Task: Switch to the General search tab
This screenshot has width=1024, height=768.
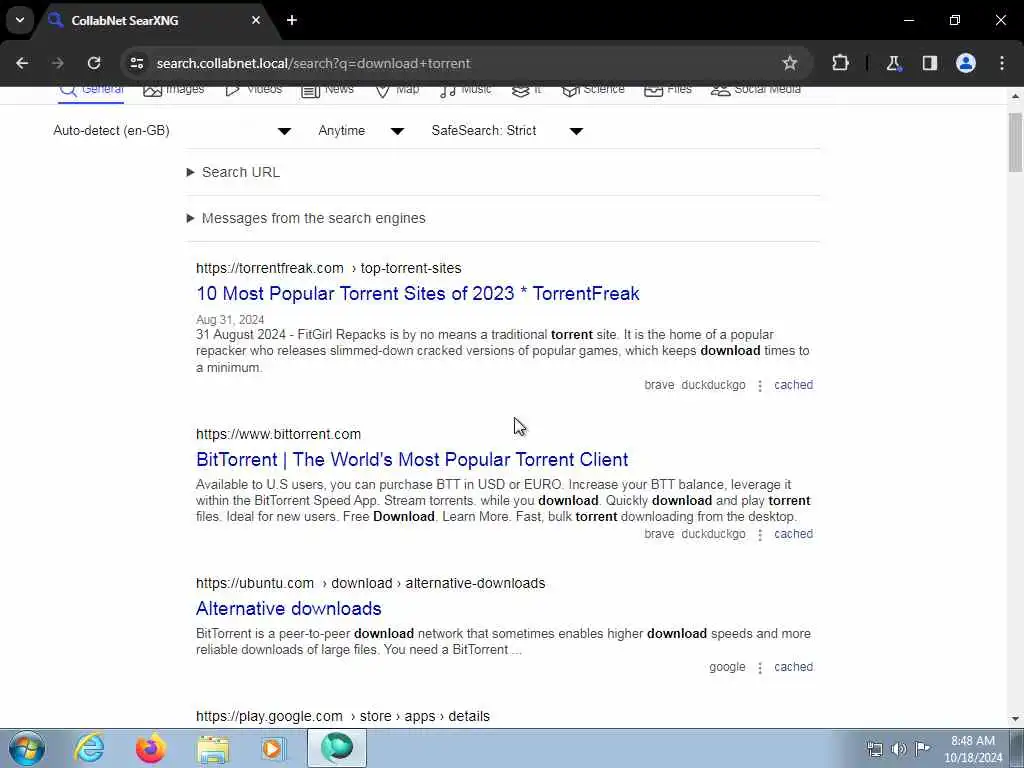Action: coord(91,90)
